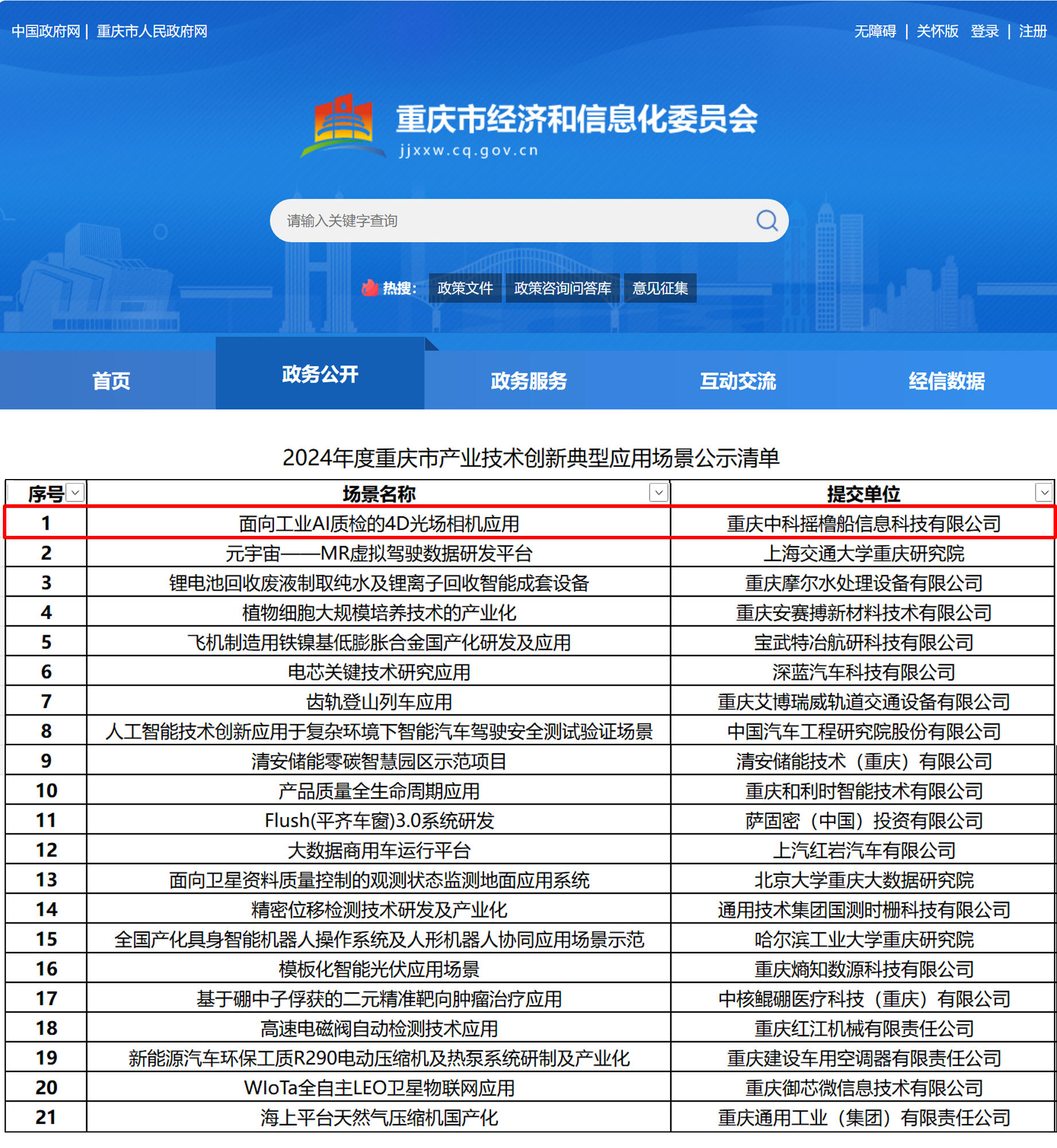The height and width of the screenshot is (1148, 1057).
Task: Open the 互动交流 tab
Action: [738, 381]
